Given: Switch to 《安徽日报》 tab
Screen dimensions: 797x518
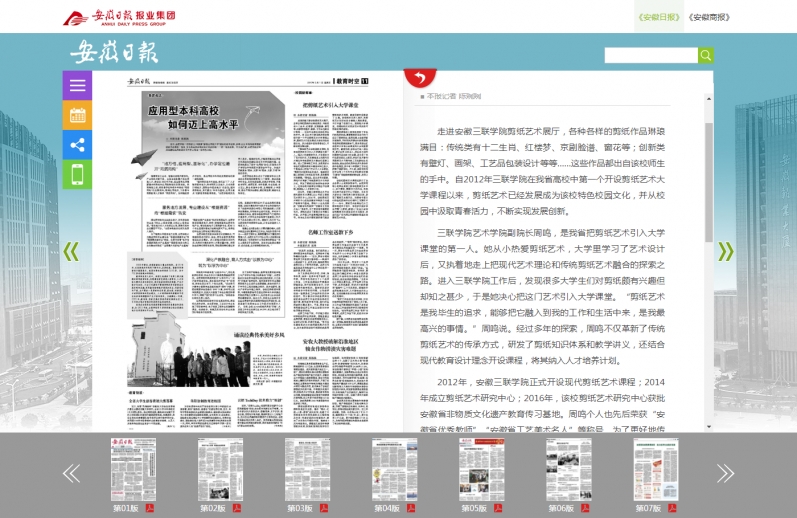Looking at the screenshot, I should coord(659,17).
